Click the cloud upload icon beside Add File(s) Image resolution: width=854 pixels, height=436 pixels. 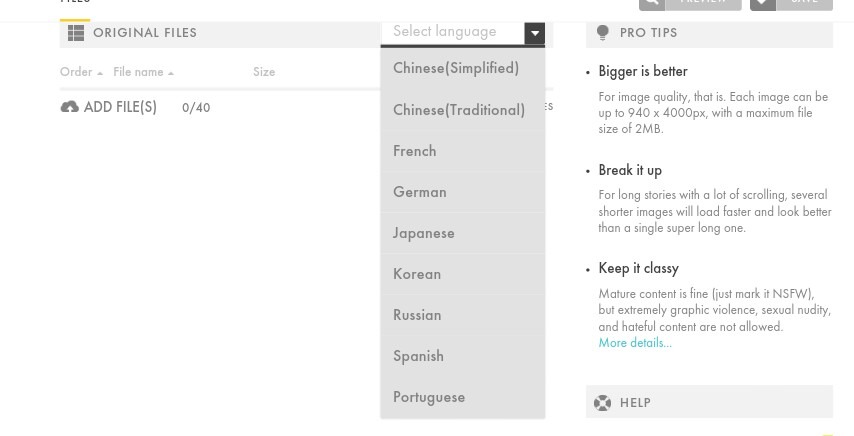69,107
